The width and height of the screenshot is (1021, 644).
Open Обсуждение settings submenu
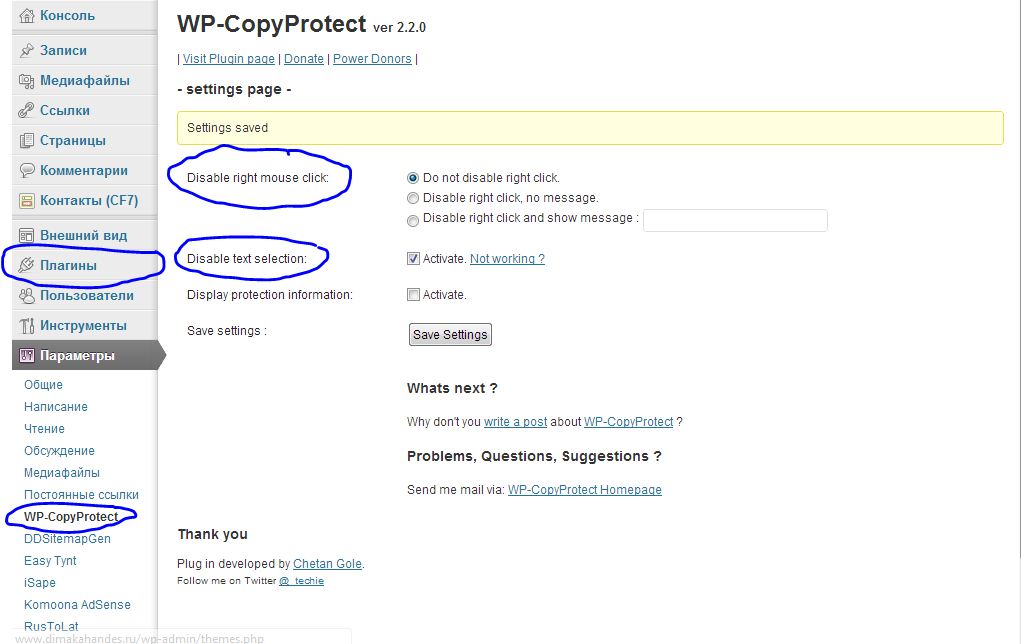[x=59, y=451]
